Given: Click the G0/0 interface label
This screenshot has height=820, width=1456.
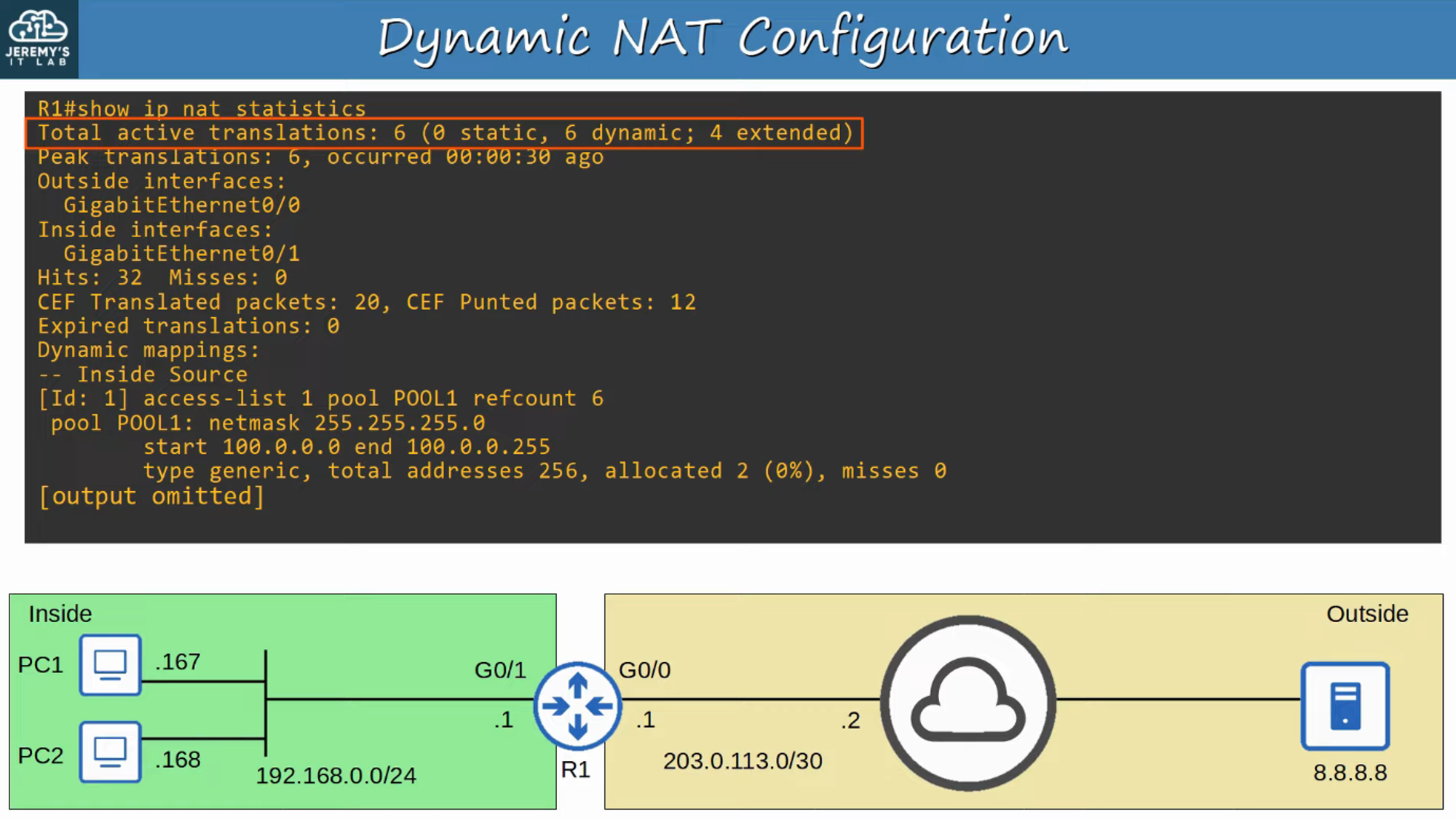Looking at the screenshot, I should (x=644, y=670).
